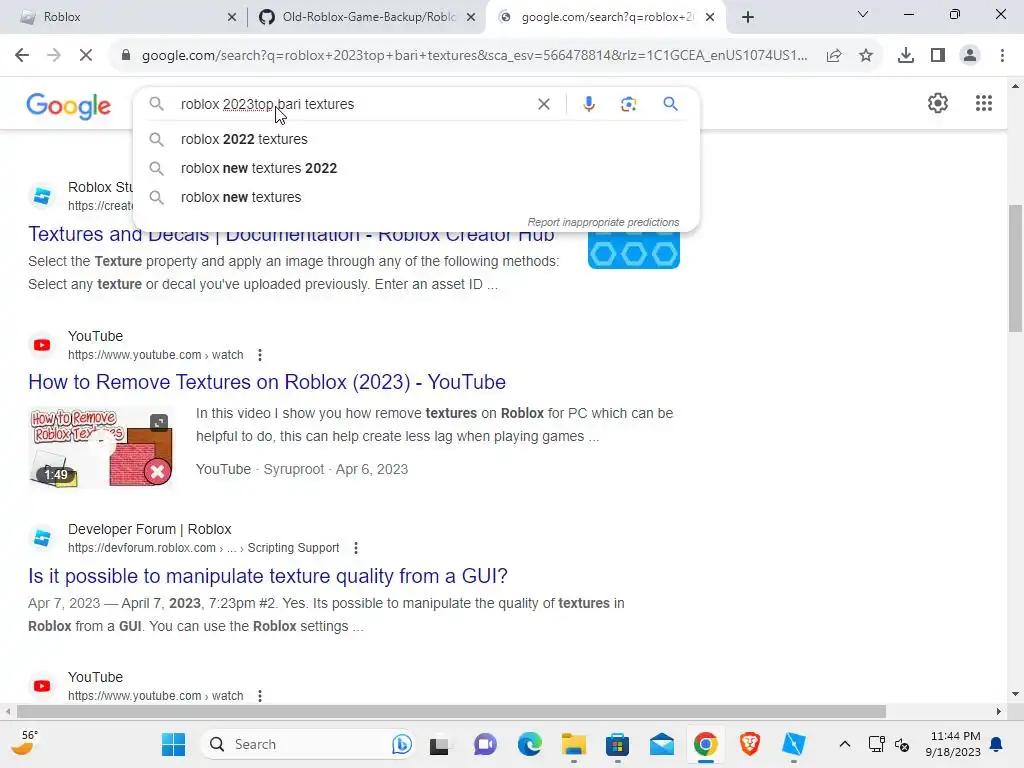This screenshot has height=768, width=1024.
Task: Close the GitHub tab
Action: click(x=471, y=18)
